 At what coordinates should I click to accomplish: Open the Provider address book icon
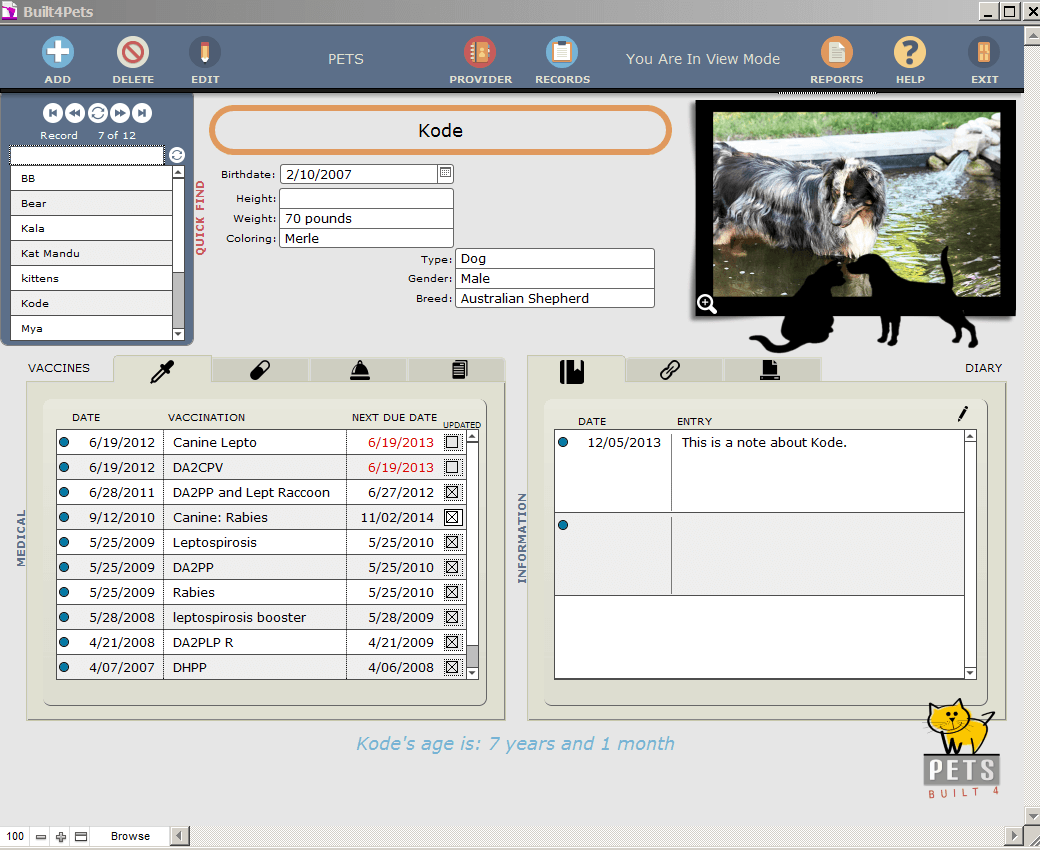480,52
